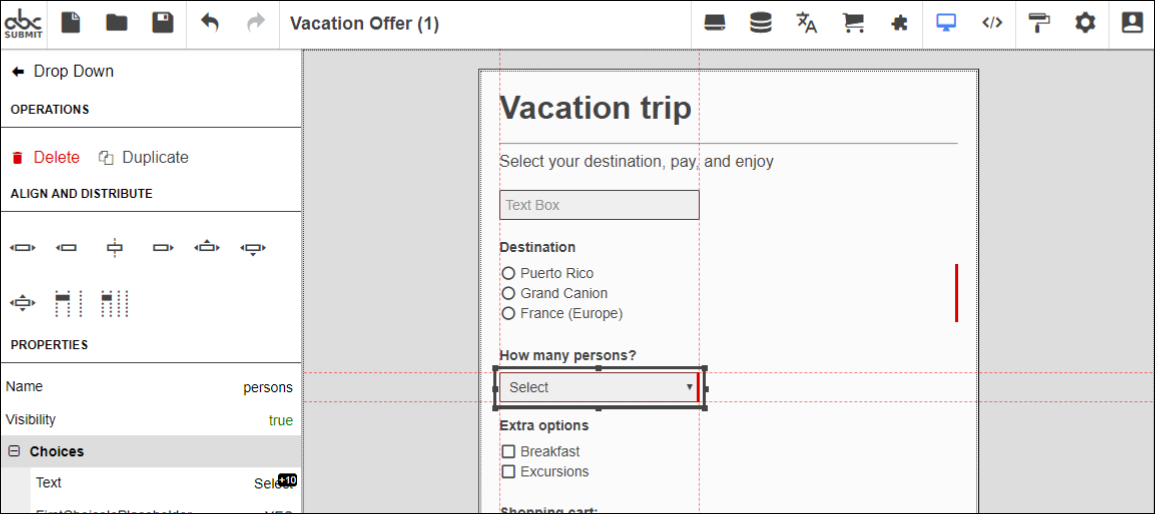View the code embed icon
The image size is (1155, 514).
pos(992,24)
